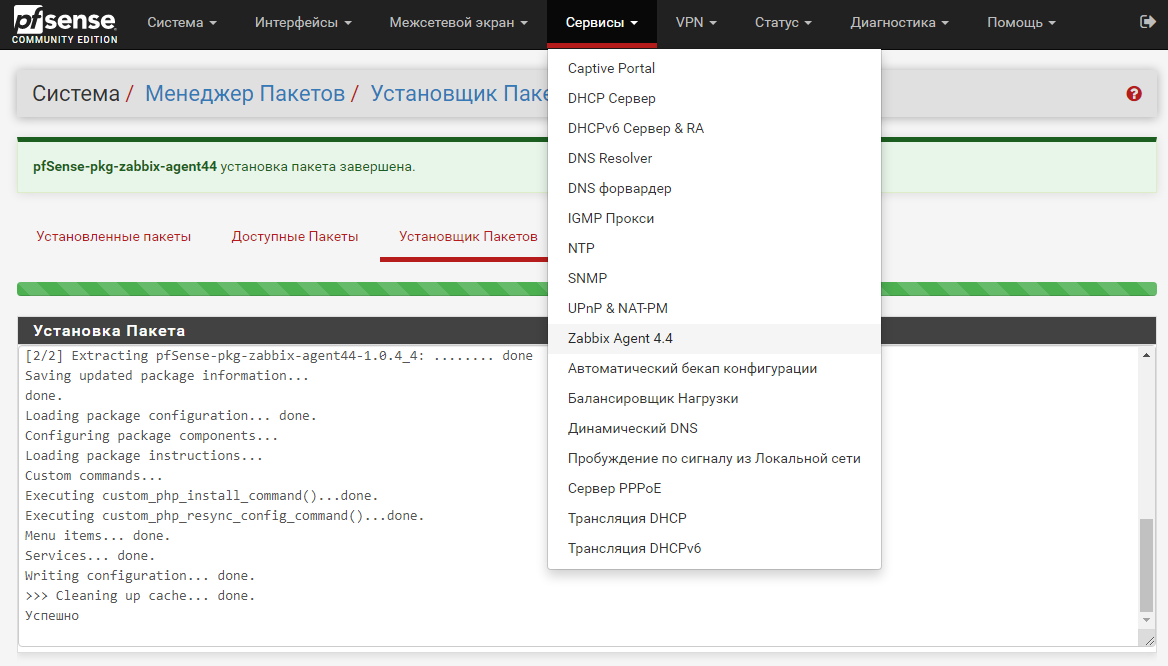Viewport: 1168px width, 666px height.
Task: Expand the Система dropdown menu
Action: pos(182,22)
